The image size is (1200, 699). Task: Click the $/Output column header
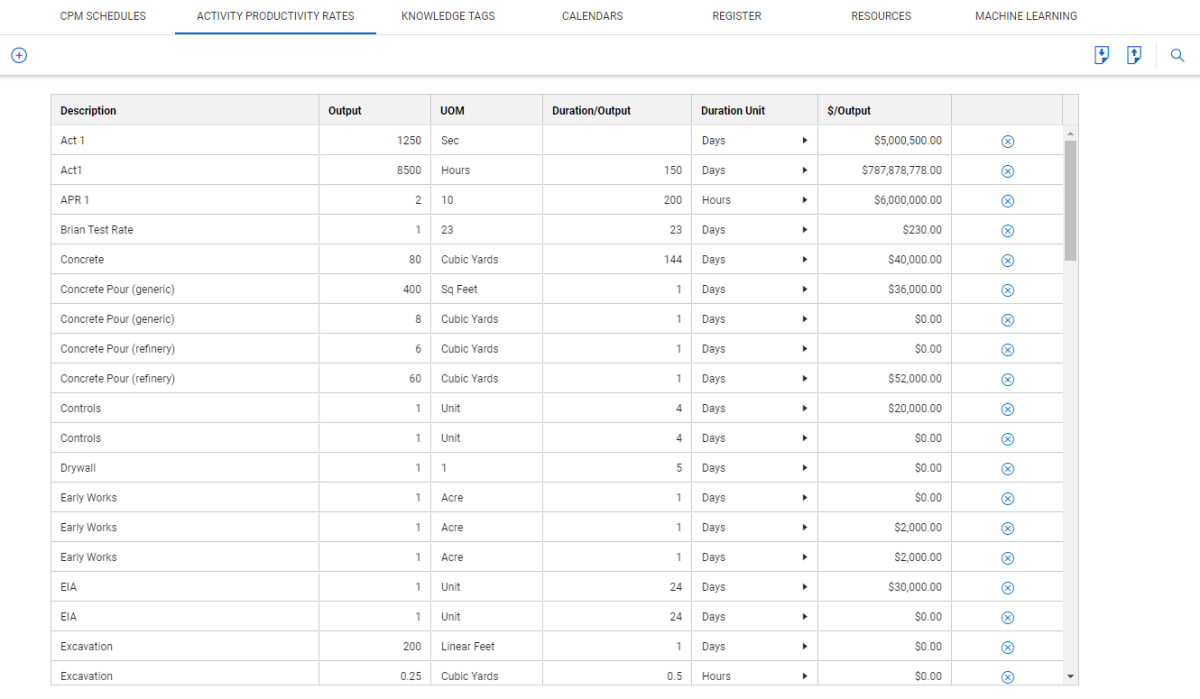(x=849, y=111)
